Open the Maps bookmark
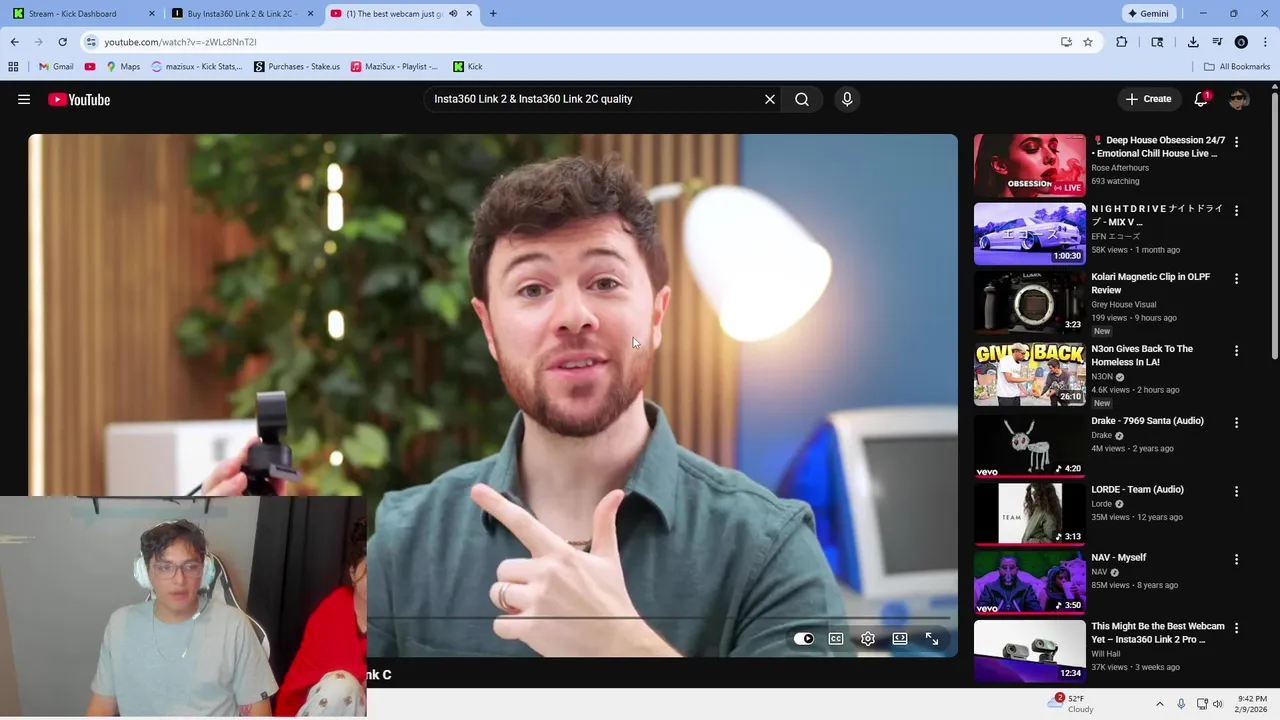Viewport: 1280px width, 720px height. [123, 67]
